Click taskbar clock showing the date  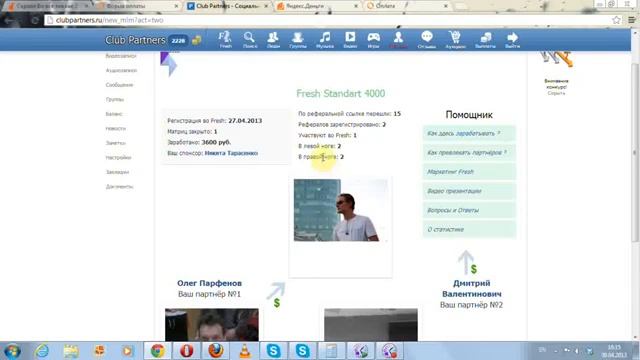click(613, 351)
